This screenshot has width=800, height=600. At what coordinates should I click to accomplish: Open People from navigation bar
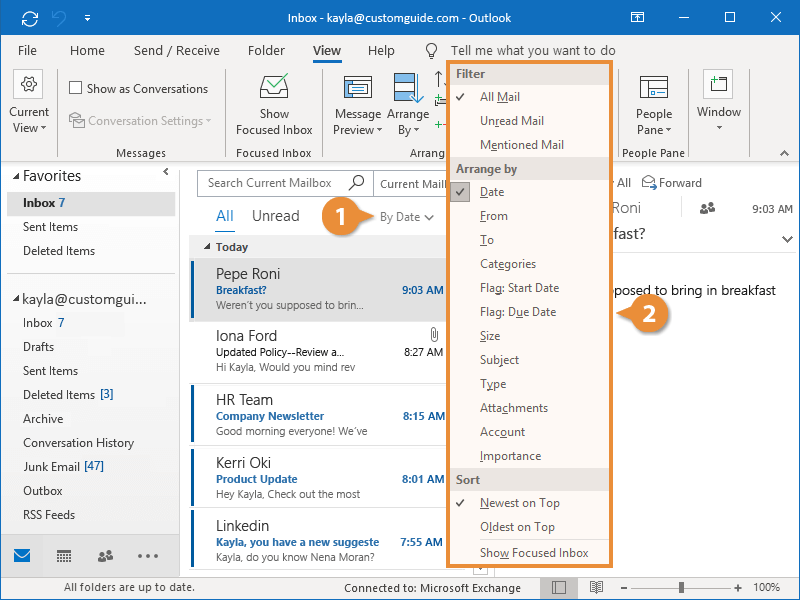pos(105,556)
